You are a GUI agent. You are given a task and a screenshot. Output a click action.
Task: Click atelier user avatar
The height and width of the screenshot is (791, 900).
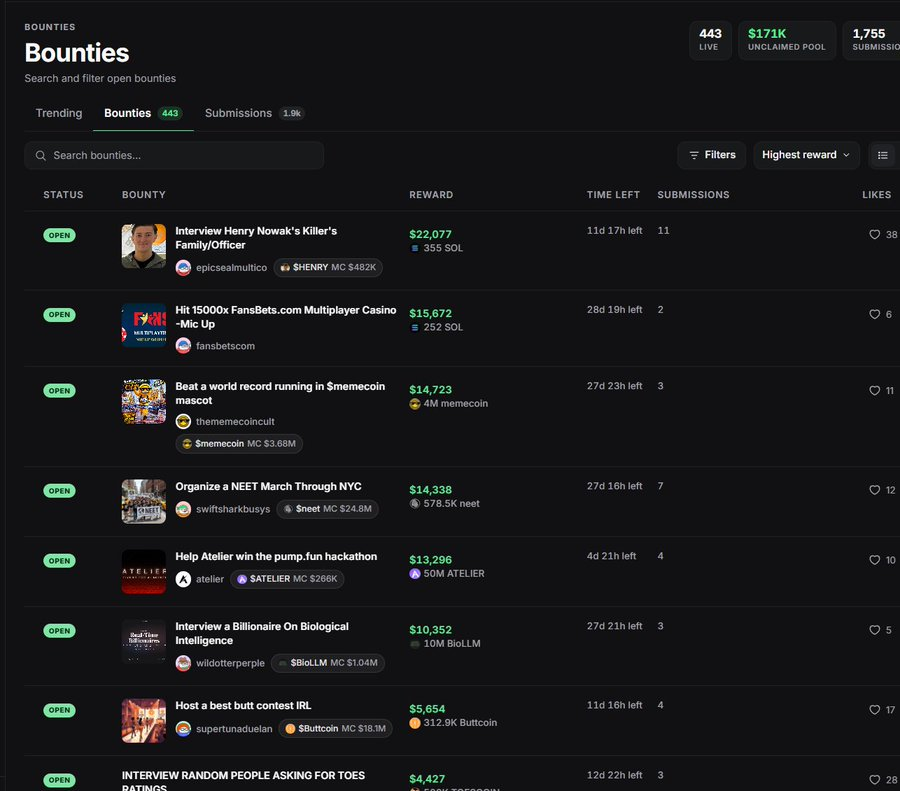point(183,579)
